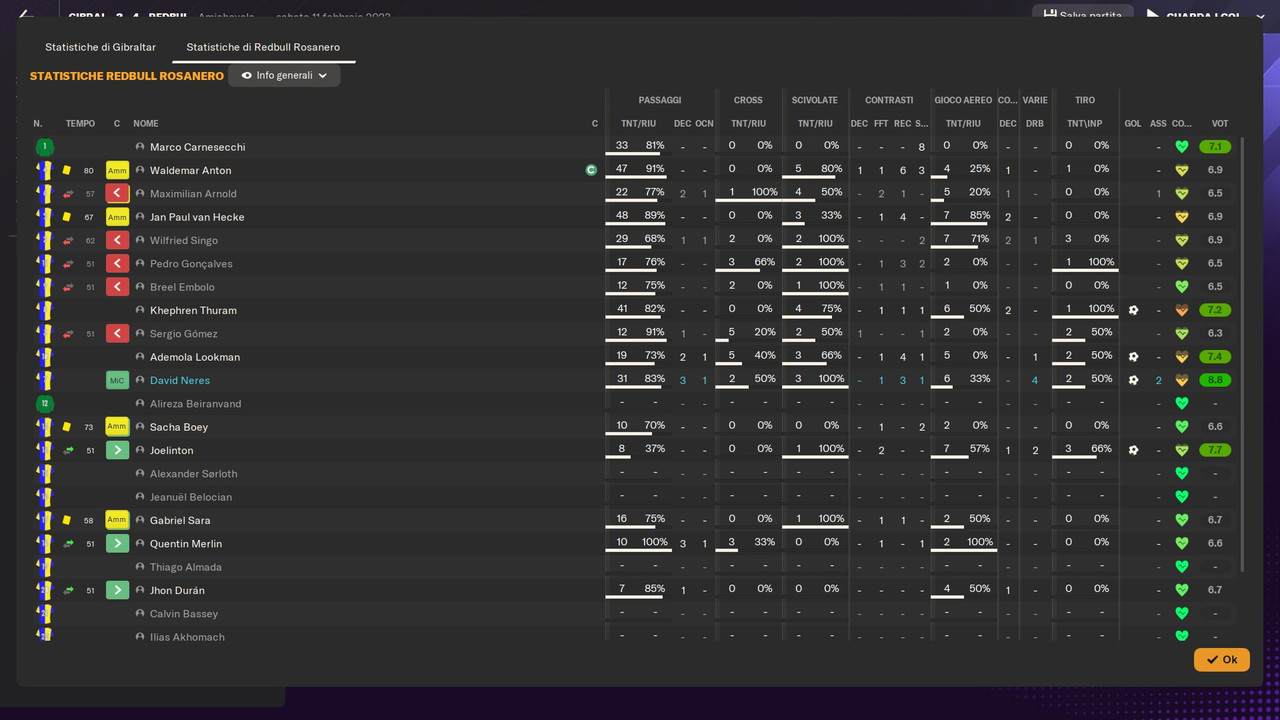Click the 7.1 rating badge for Marco Carnesecchi
Screen dimensions: 1280x720
point(1215,147)
